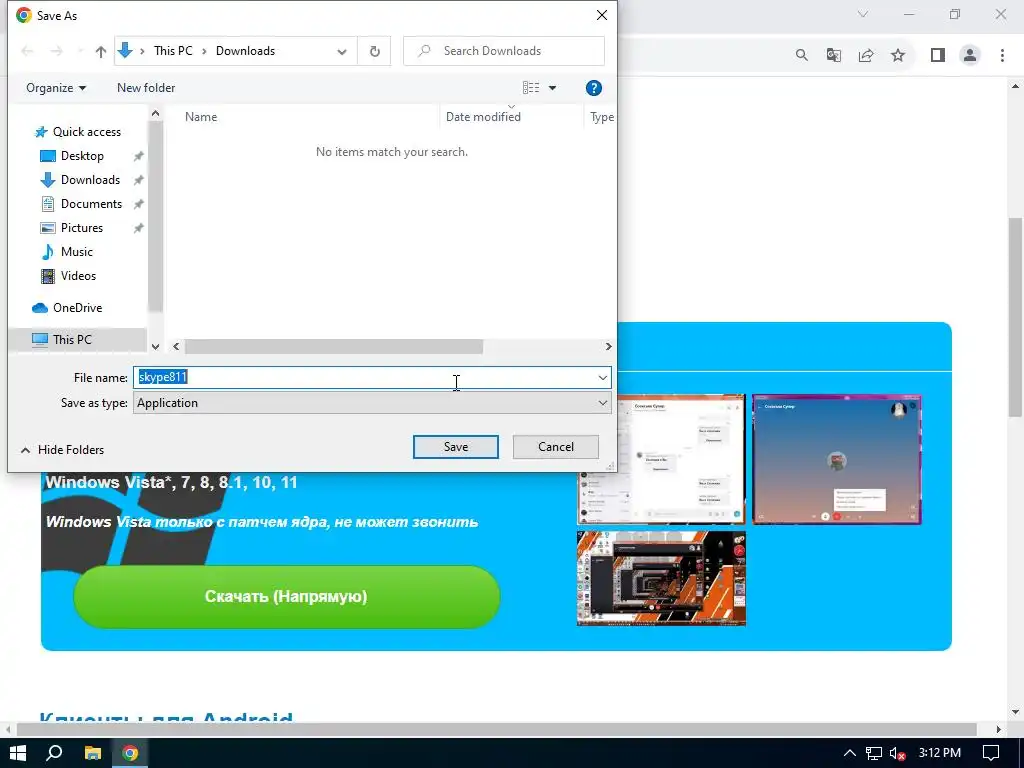Click This PC in the address path
The width and height of the screenshot is (1024, 768).
coord(173,51)
